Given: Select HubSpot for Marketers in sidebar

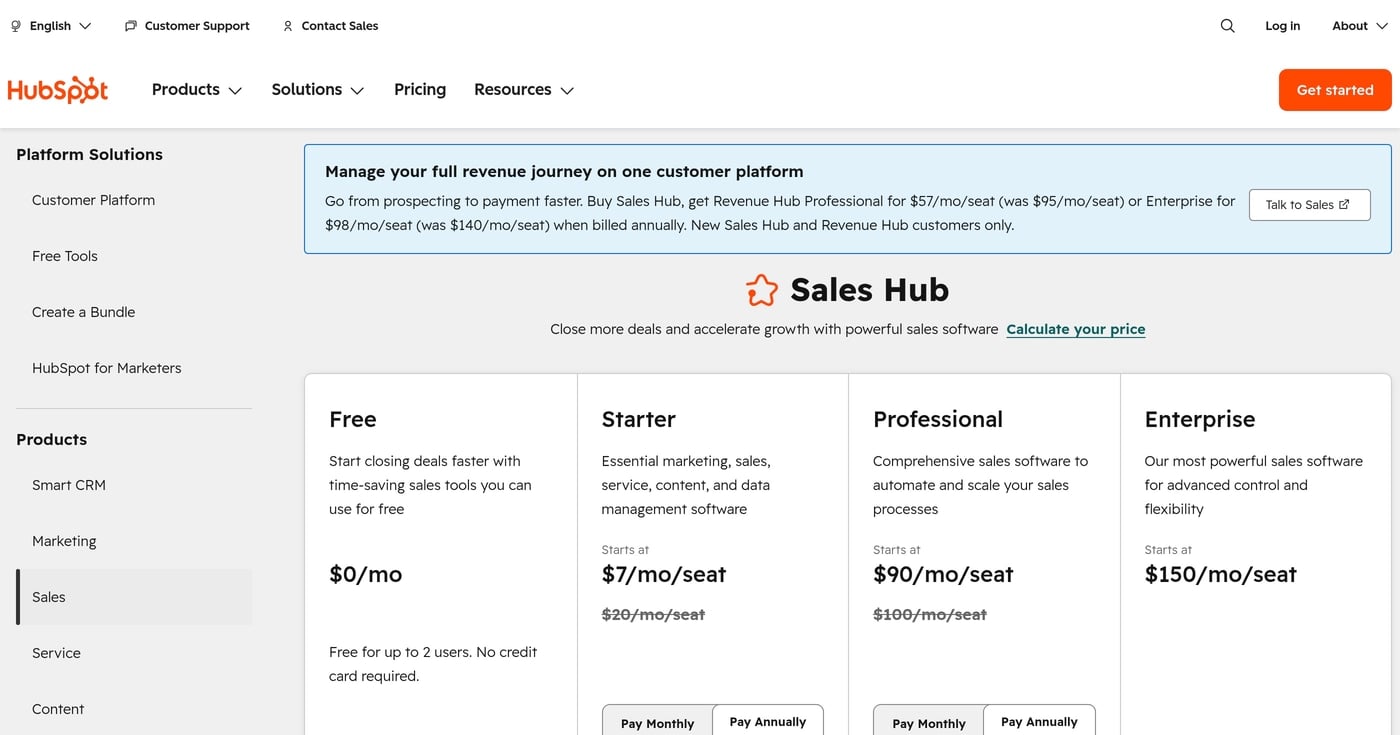Looking at the screenshot, I should pyautogui.click(x=107, y=368).
